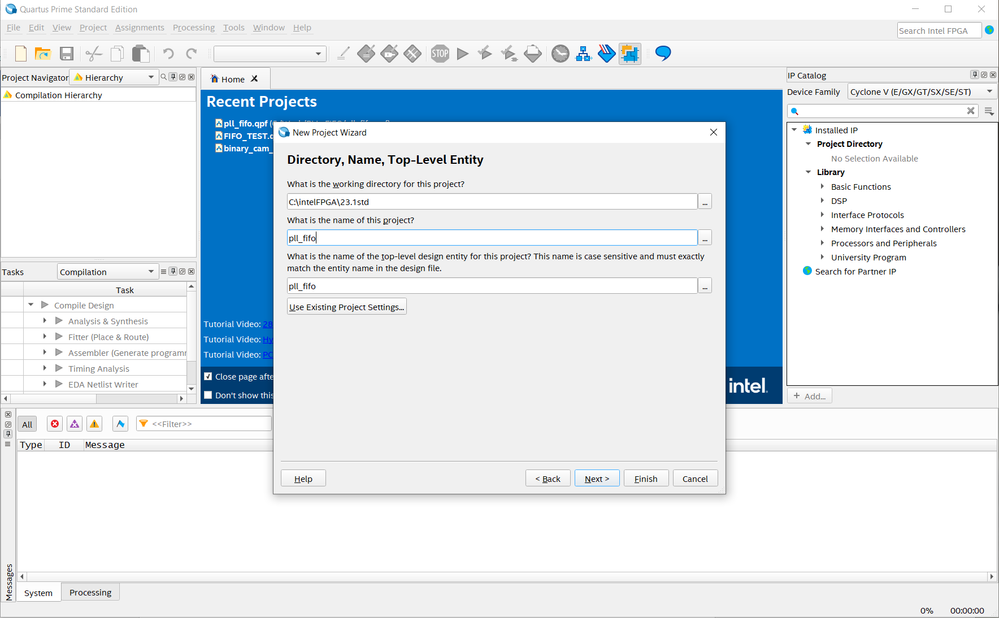Viewport: 999px width, 618px height.
Task: Click Finish in the New Project Wizard
Action: point(646,478)
